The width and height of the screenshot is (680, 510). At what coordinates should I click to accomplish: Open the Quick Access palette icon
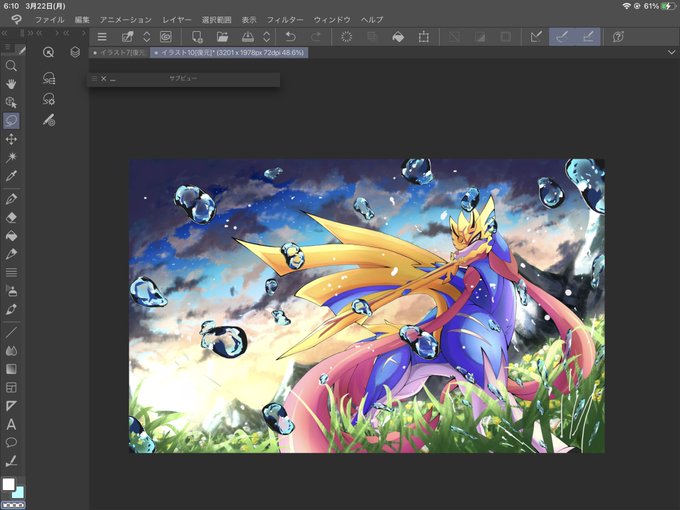click(x=49, y=52)
